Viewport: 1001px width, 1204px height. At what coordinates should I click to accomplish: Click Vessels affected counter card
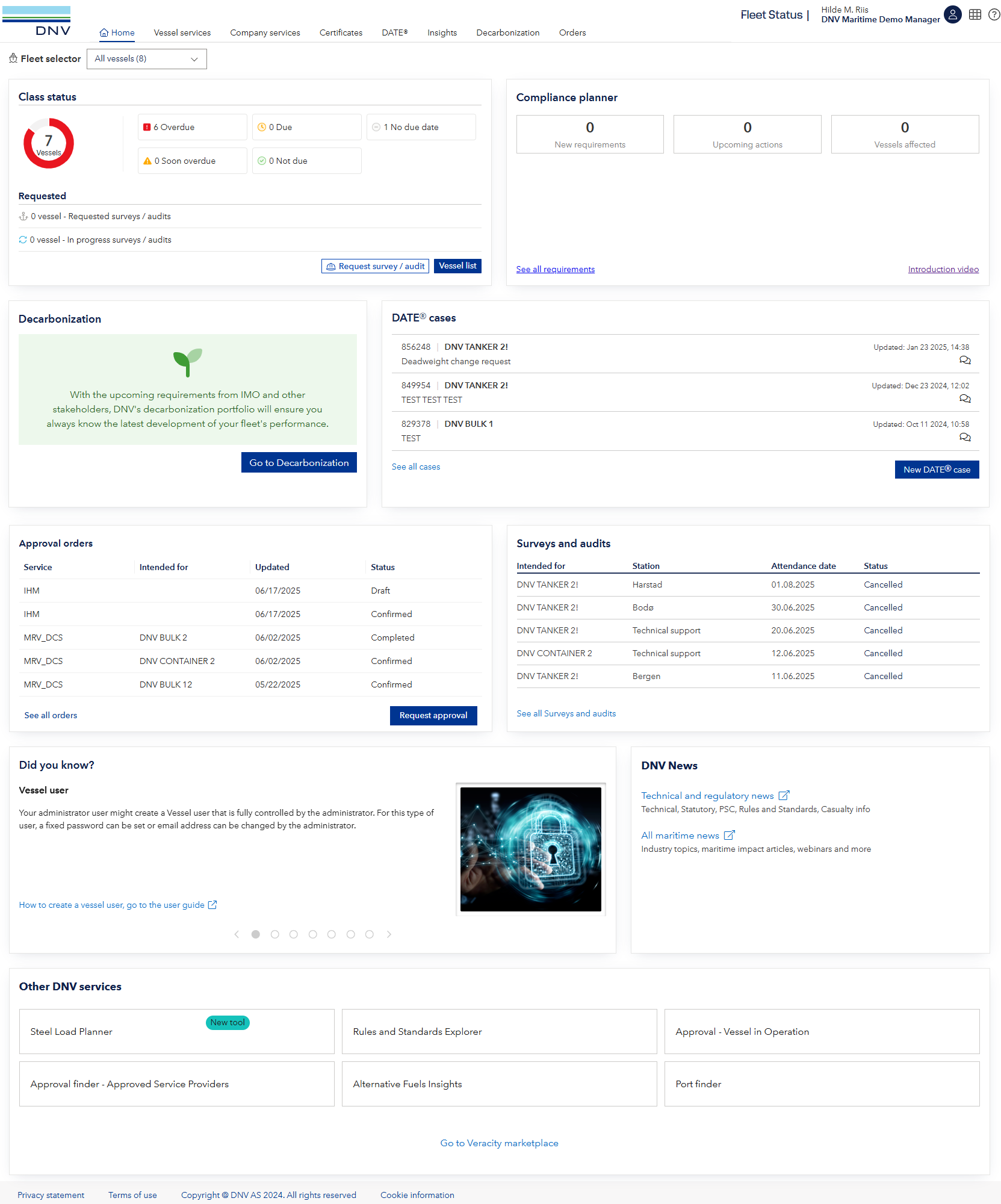[x=905, y=134]
